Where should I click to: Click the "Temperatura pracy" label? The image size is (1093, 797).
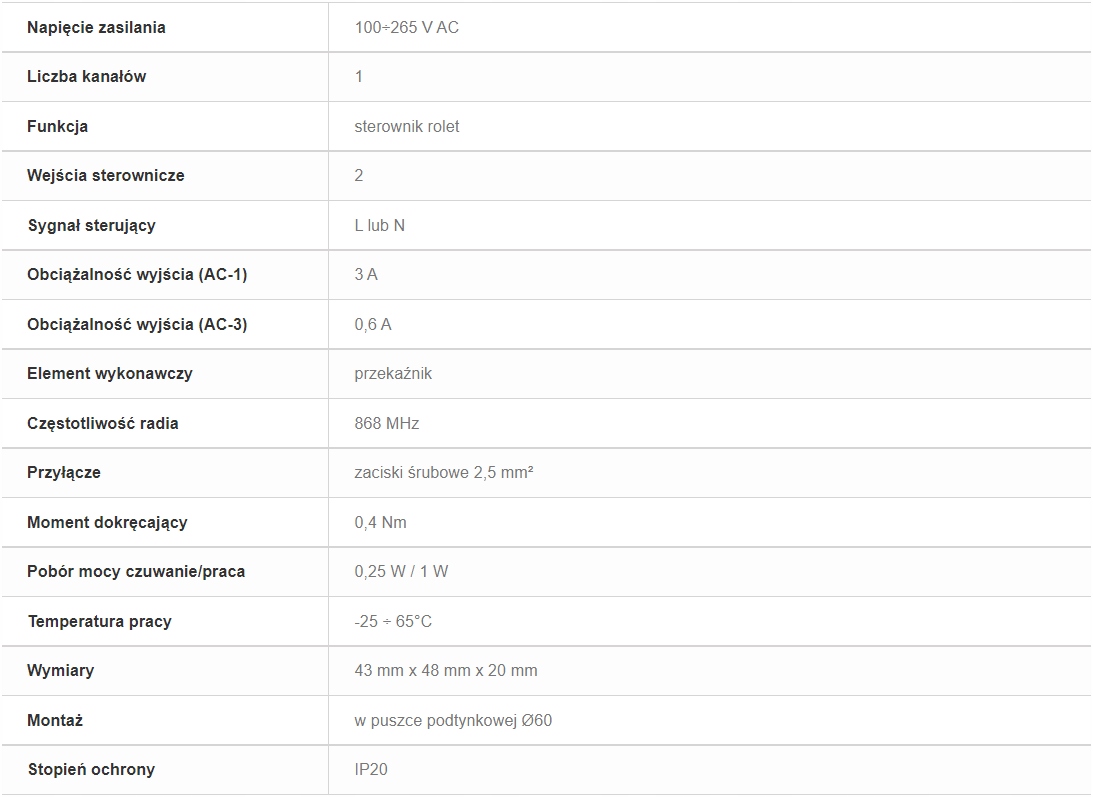[x=99, y=621]
